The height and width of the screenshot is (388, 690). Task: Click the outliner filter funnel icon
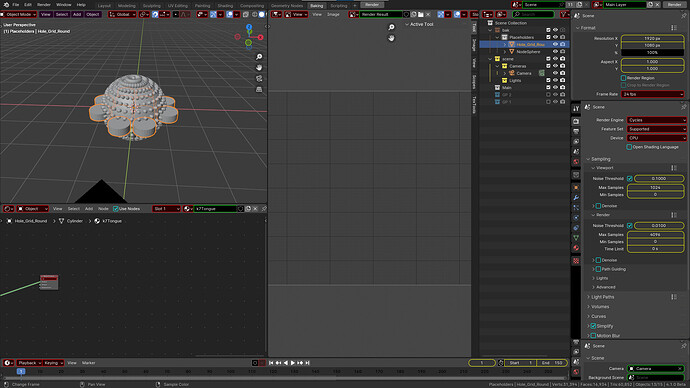point(564,15)
